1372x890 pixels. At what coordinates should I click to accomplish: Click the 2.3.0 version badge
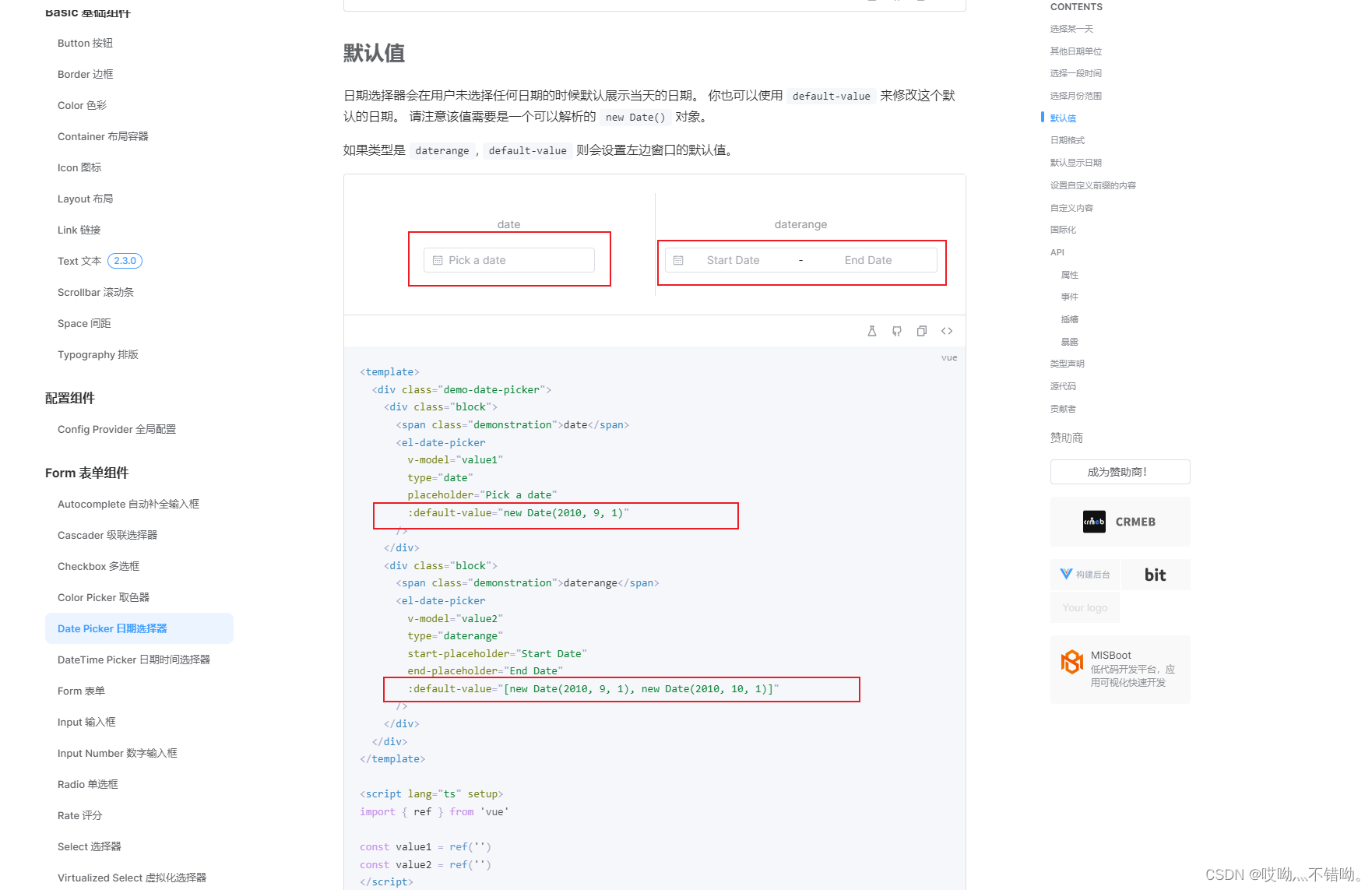pos(125,261)
